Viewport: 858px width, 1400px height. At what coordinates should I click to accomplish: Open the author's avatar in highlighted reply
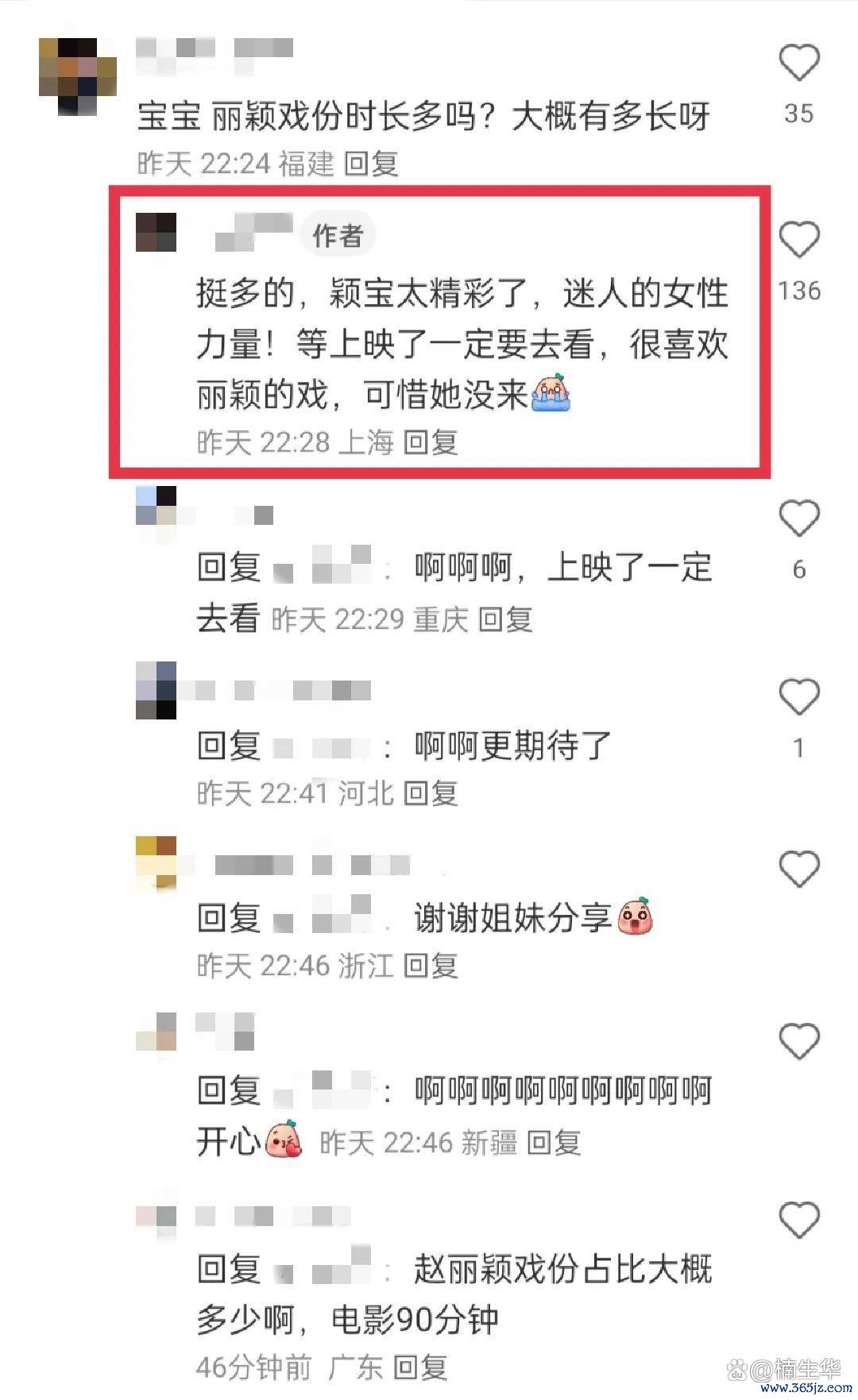pyautogui.click(x=156, y=232)
